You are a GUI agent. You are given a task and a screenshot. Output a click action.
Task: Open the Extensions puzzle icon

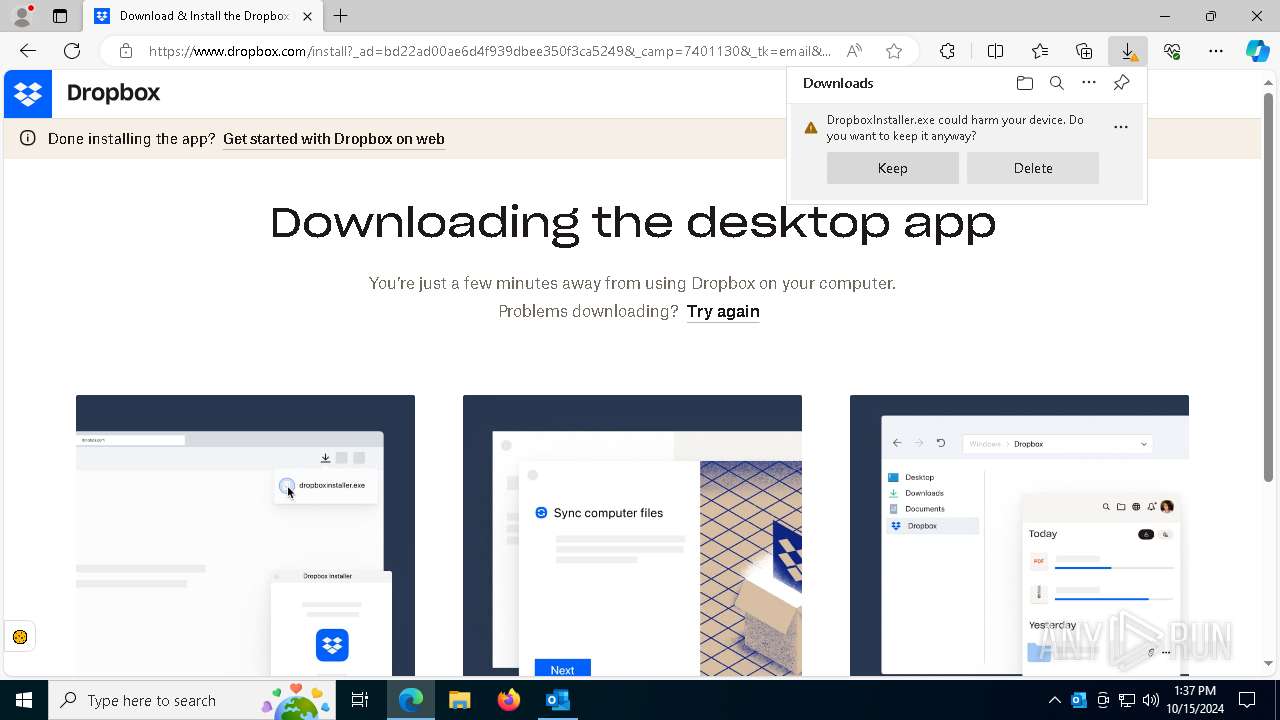(947, 51)
